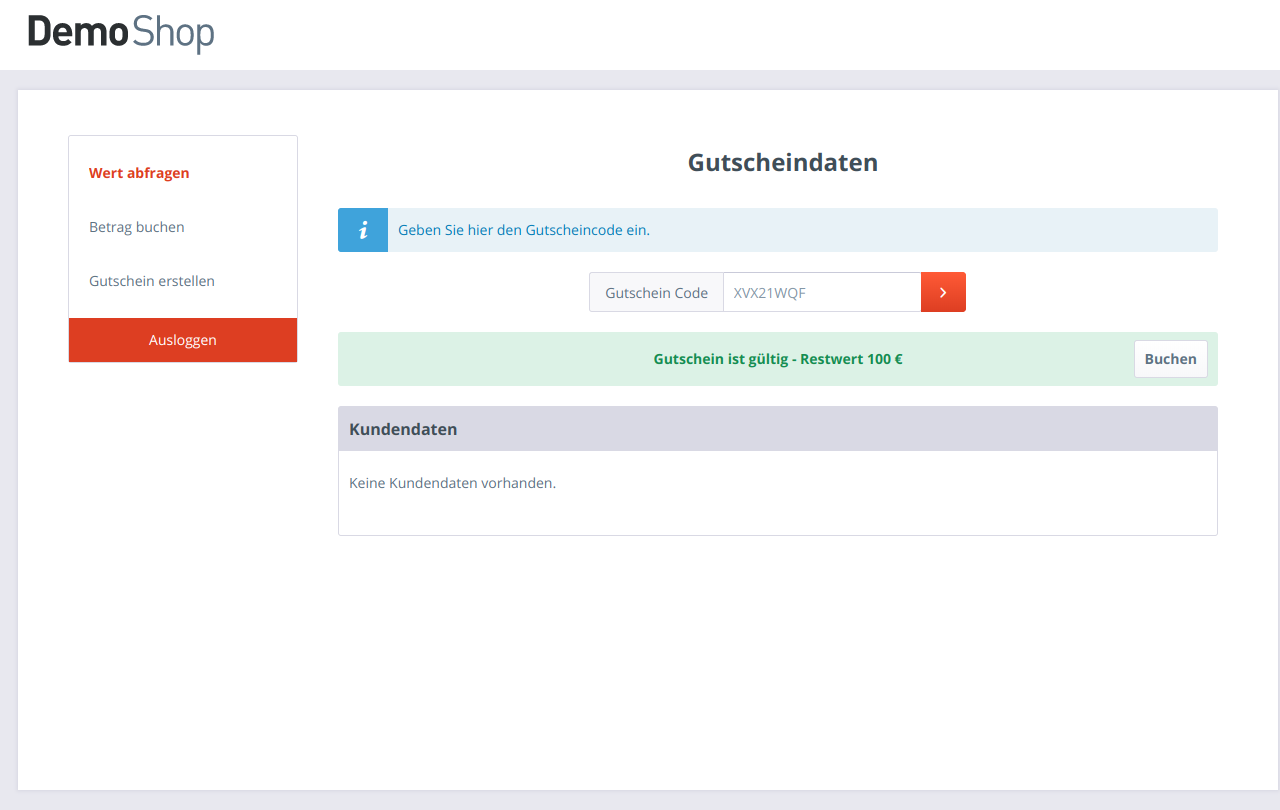Click 'Gutschein ist gültig - Restwert 100 €' message
This screenshot has height=810, width=1280.
[778, 359]
